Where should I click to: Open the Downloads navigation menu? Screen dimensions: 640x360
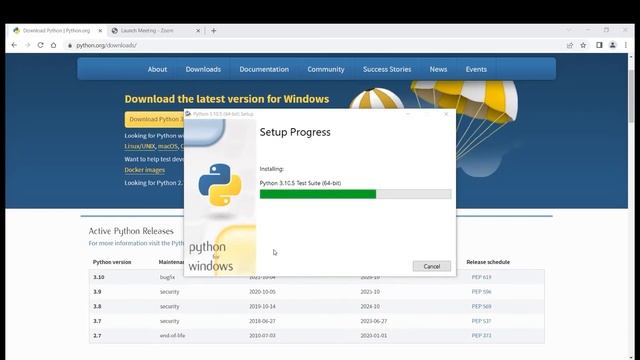(203, 69)
